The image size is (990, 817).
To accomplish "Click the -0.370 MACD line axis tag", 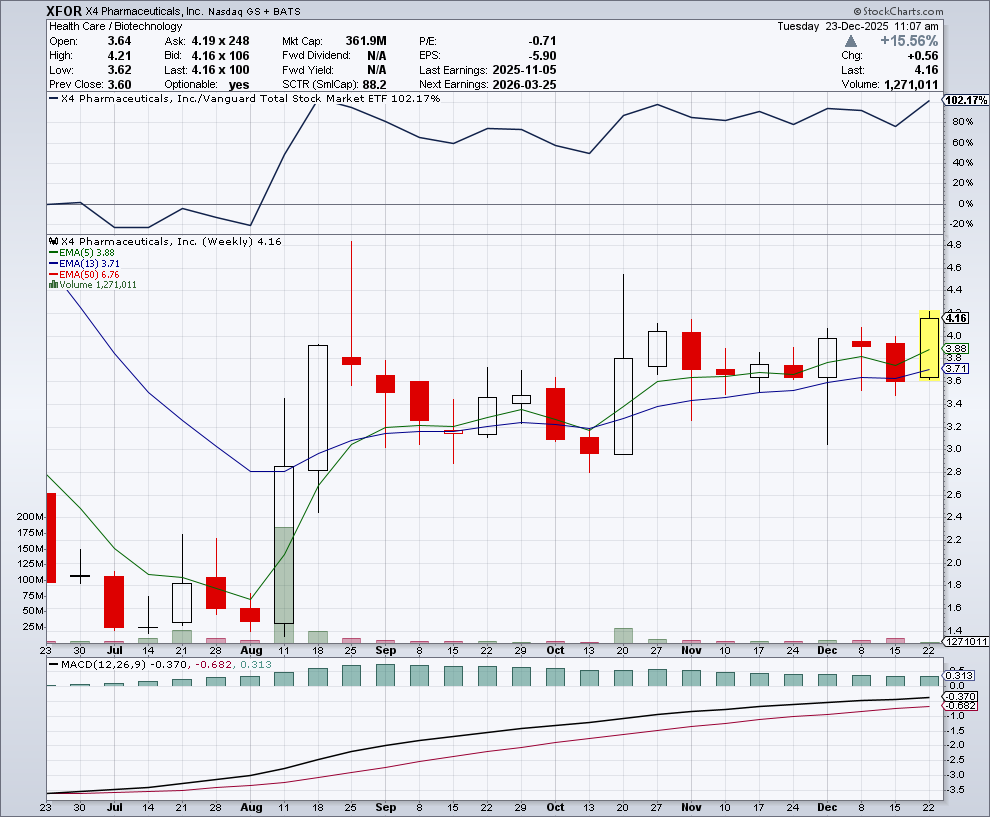I will tap(960, 696).
